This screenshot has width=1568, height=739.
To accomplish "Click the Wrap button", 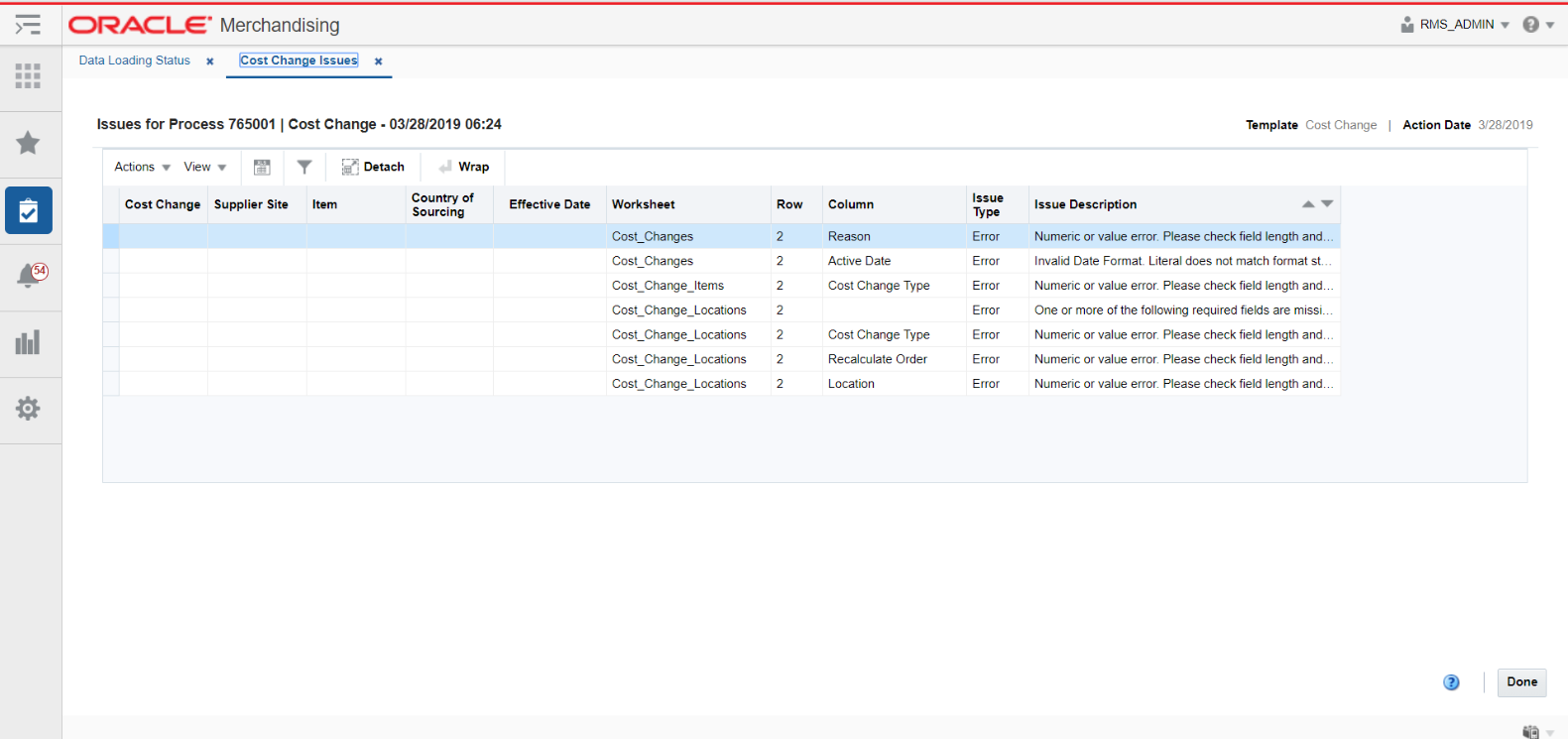I will tap(464, 168).
